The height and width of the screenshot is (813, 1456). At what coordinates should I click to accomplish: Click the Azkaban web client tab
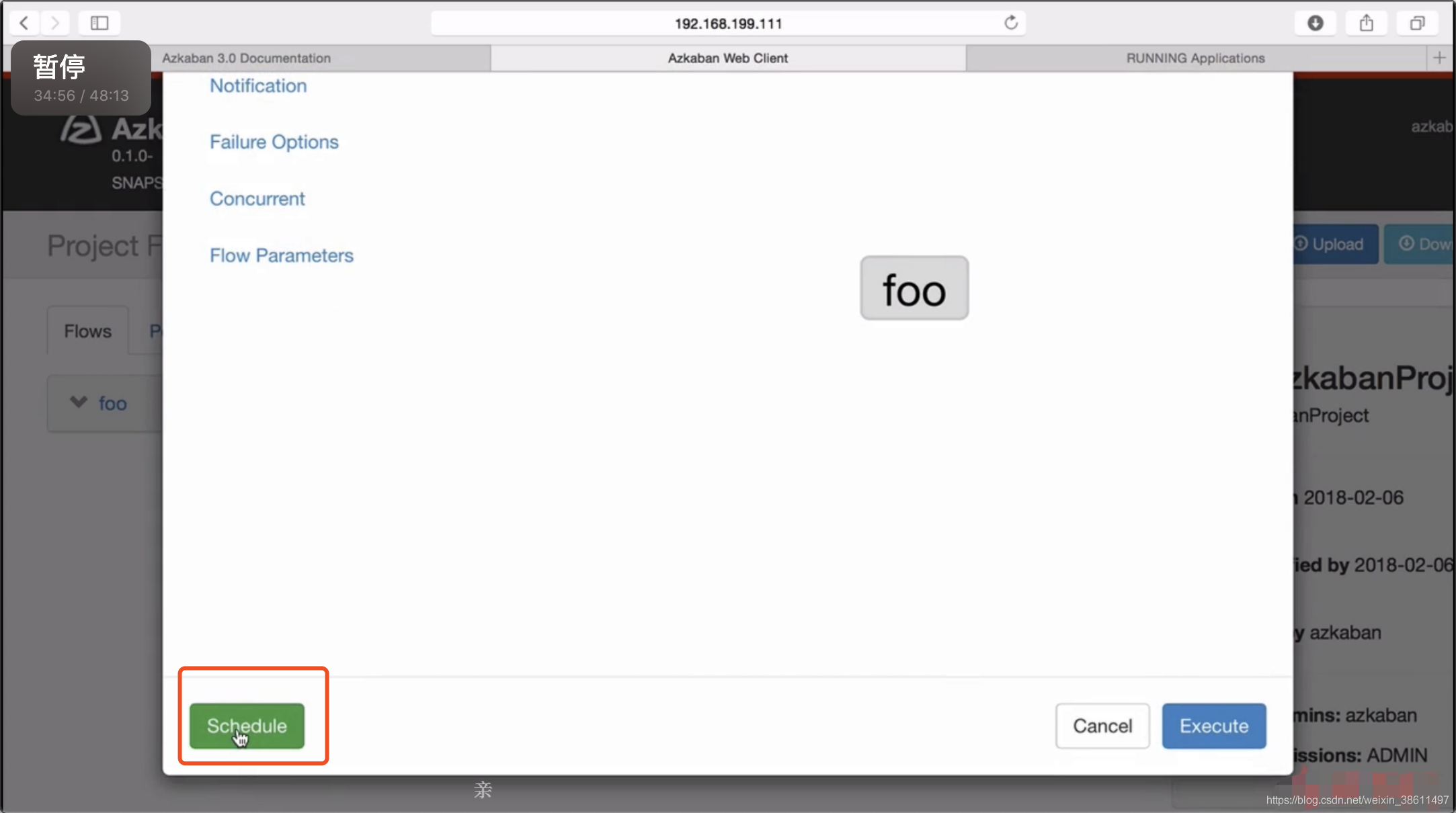click(728, 58)
